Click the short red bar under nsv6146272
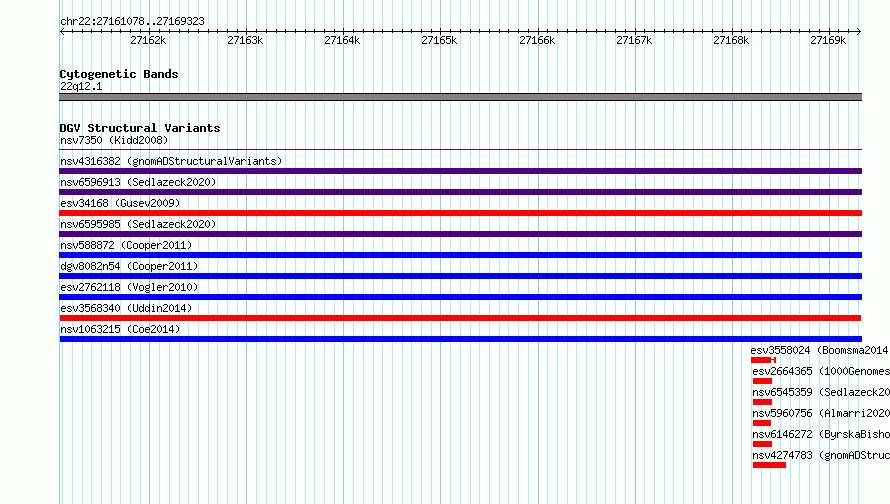Viewport: 890px width, 504px height. 762,444
